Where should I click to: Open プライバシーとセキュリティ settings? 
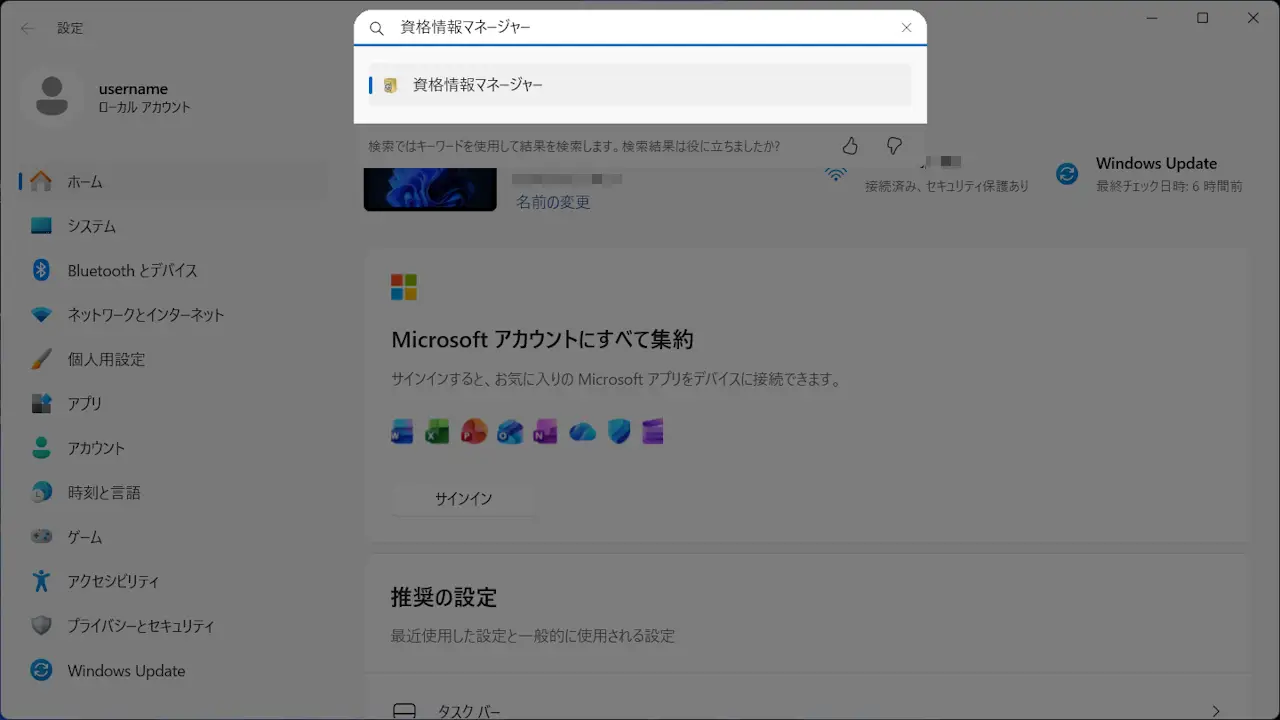pyautogui.click(x=140, y=626)
